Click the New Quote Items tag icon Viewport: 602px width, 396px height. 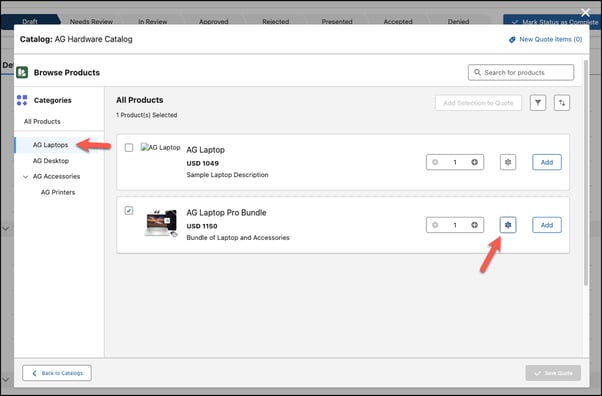click(x=512, y=40)
